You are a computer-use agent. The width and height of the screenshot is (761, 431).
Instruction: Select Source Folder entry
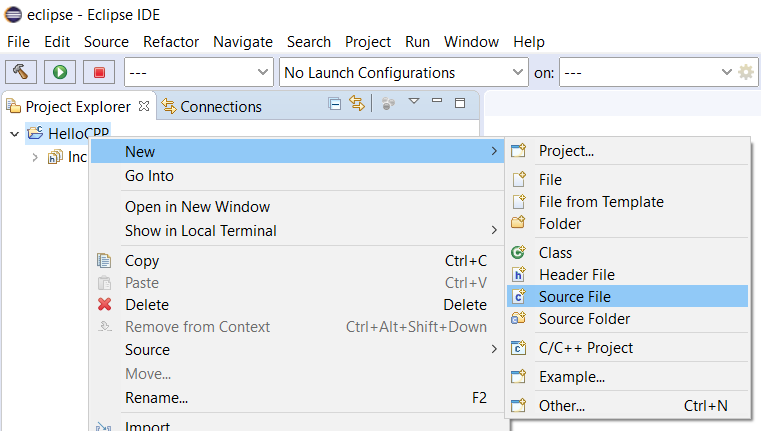tap(628, 318)
